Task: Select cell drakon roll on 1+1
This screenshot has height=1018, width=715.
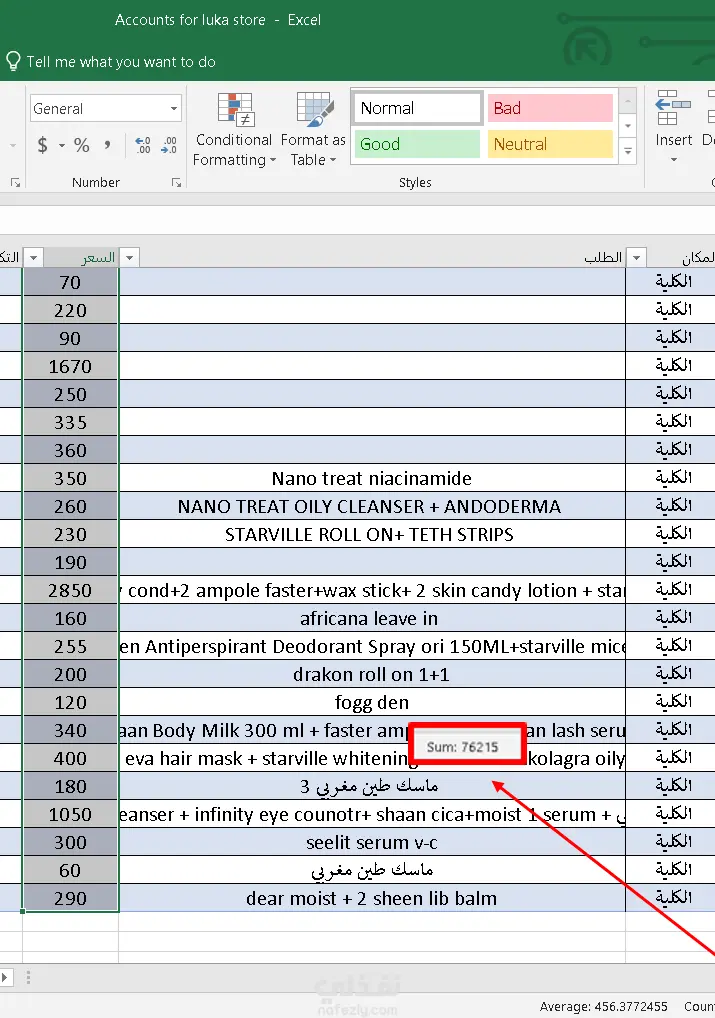Action: click(x=372, y=675)
